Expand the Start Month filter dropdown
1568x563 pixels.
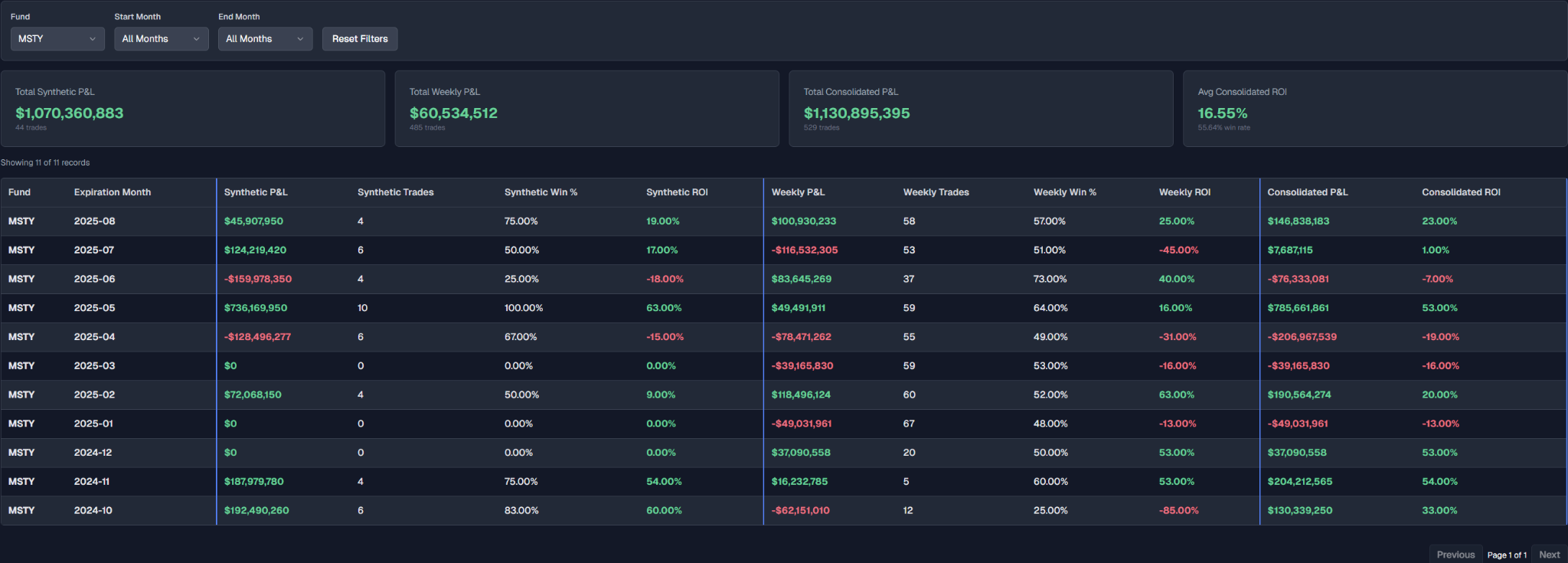pos(161,39)
